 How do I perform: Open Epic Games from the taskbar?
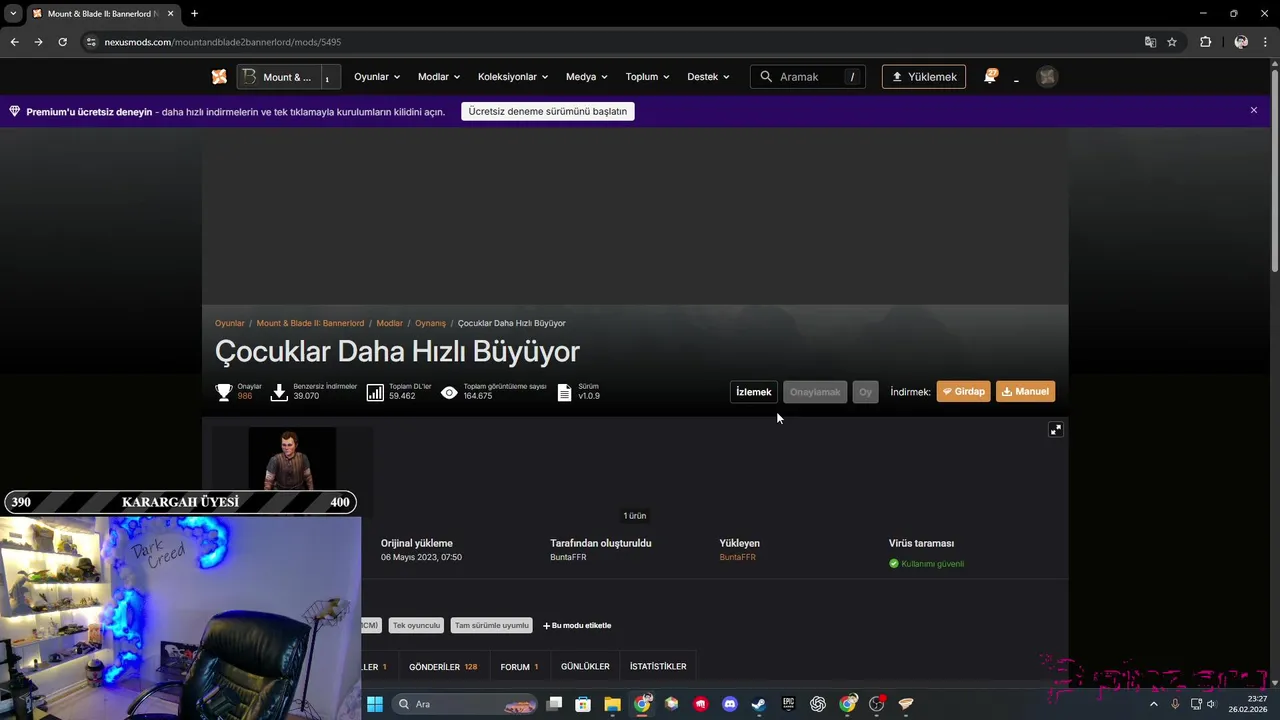pyautogui.click(x=788, y=704)
